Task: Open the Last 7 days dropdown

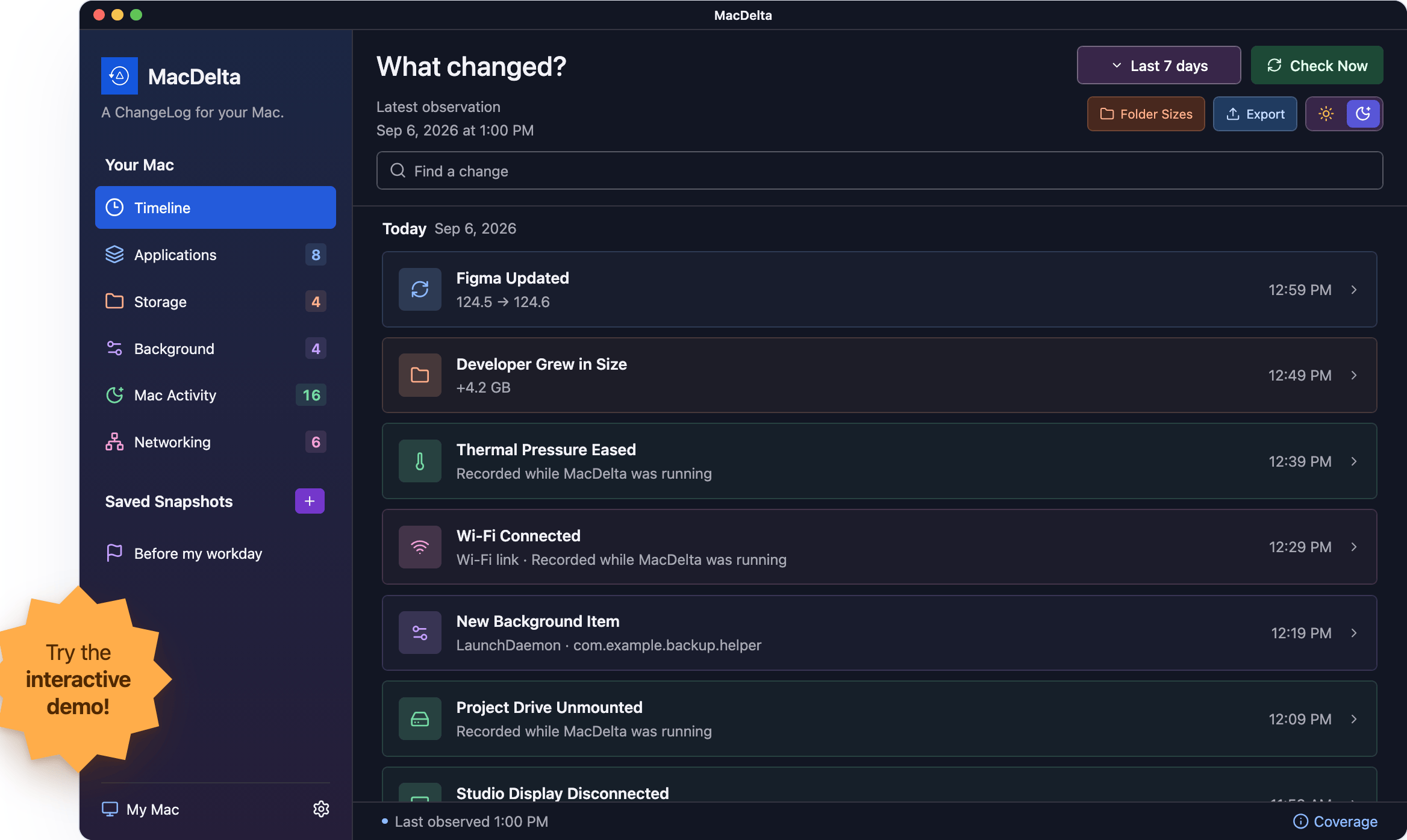Action: click(x=1159, y=66)
